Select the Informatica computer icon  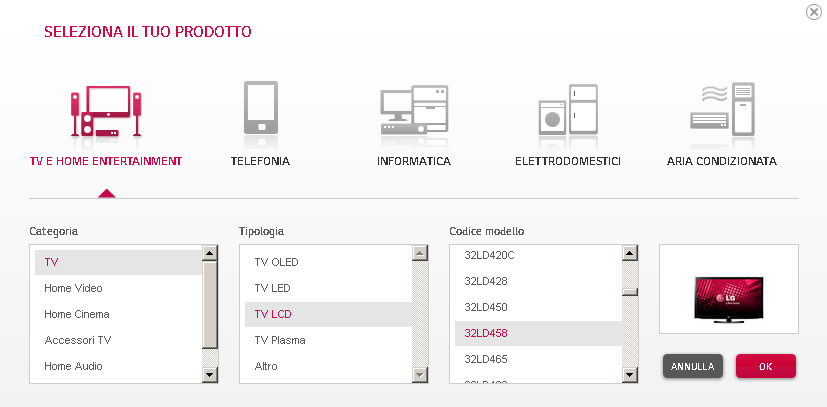tap(414, 110)
